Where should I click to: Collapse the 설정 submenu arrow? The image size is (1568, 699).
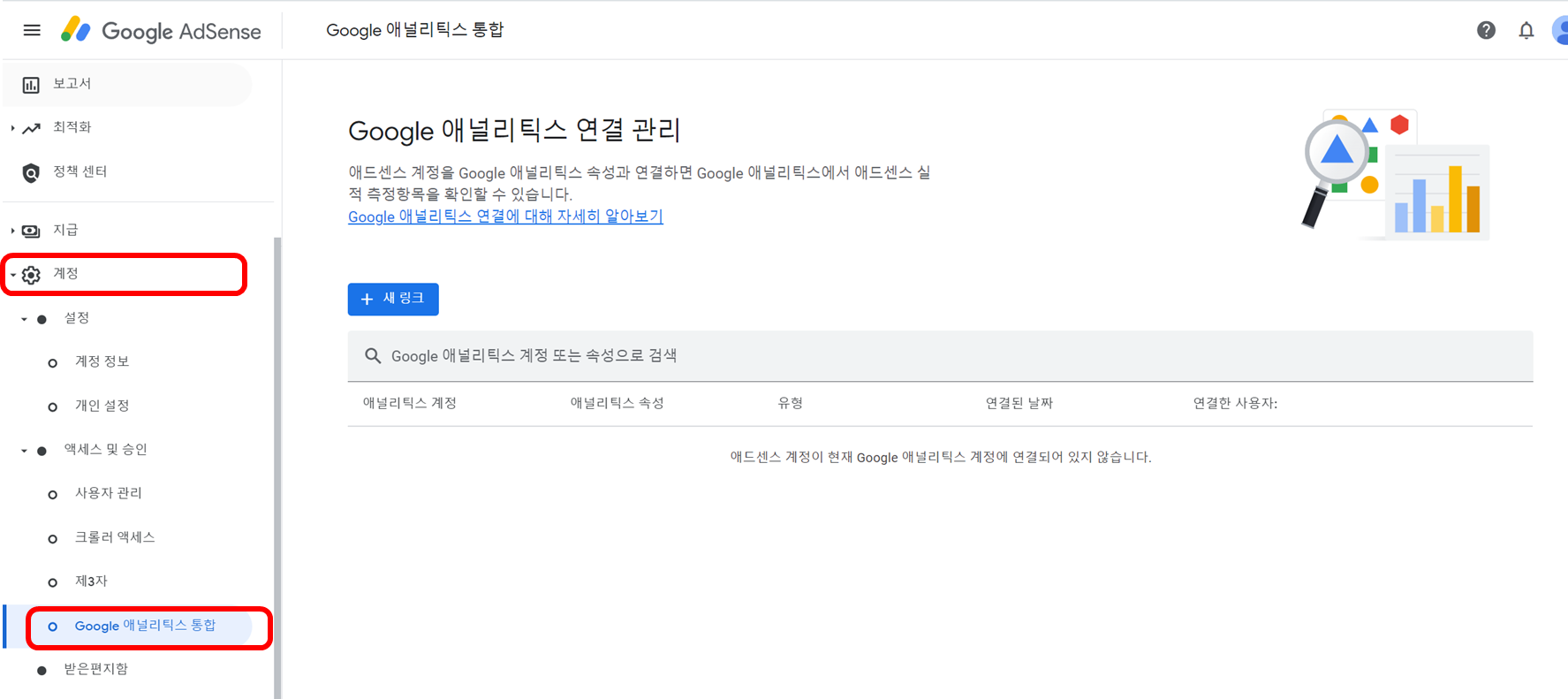pyautogui.click(x=24, y=319)
